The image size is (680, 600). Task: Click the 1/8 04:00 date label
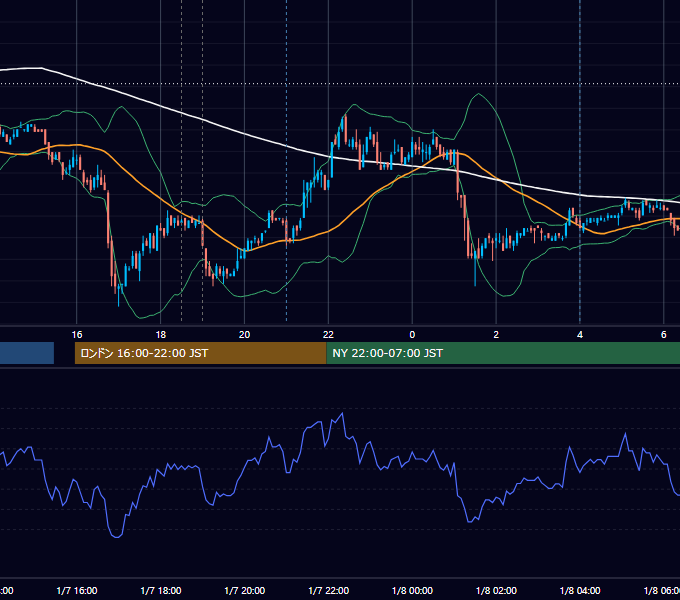580,590
